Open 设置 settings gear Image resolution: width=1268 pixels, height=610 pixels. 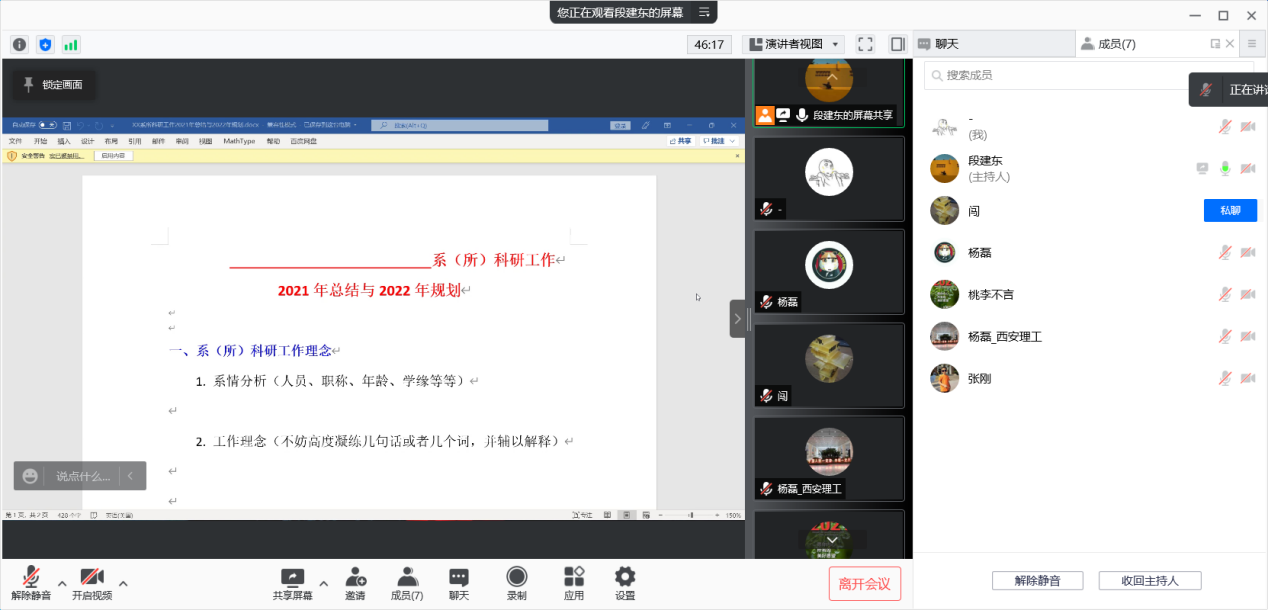625,583
